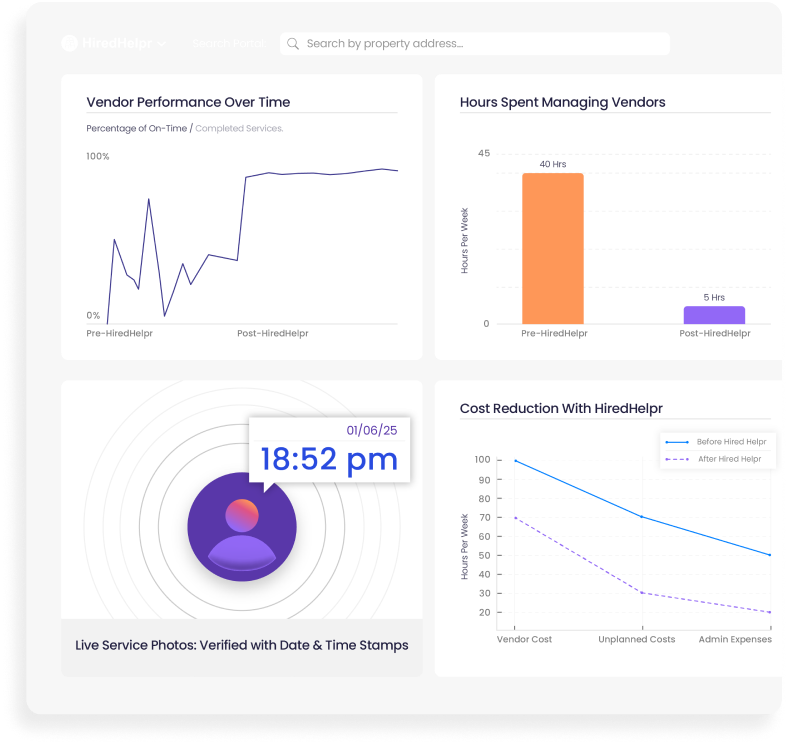Click the Vendor Performance Over Time title

coord(188,102)
